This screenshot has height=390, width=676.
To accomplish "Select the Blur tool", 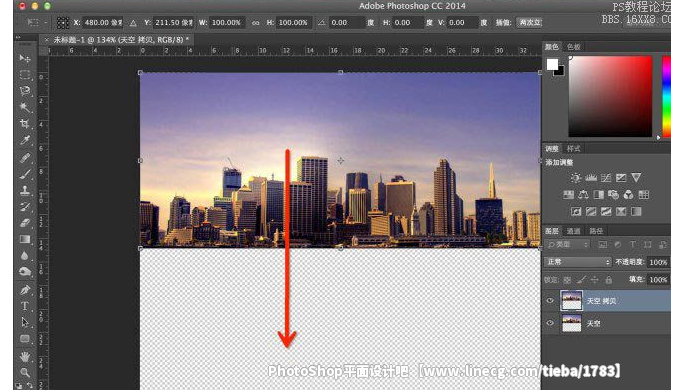I will [x=25, y=256].
